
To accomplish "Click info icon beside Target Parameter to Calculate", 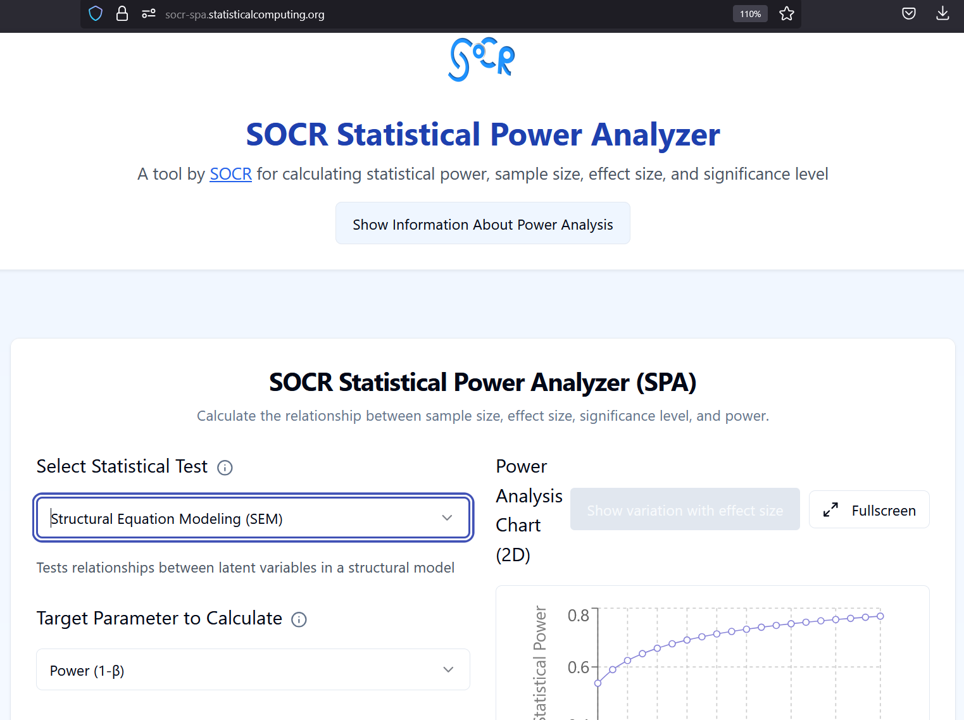I will point(298,620).
